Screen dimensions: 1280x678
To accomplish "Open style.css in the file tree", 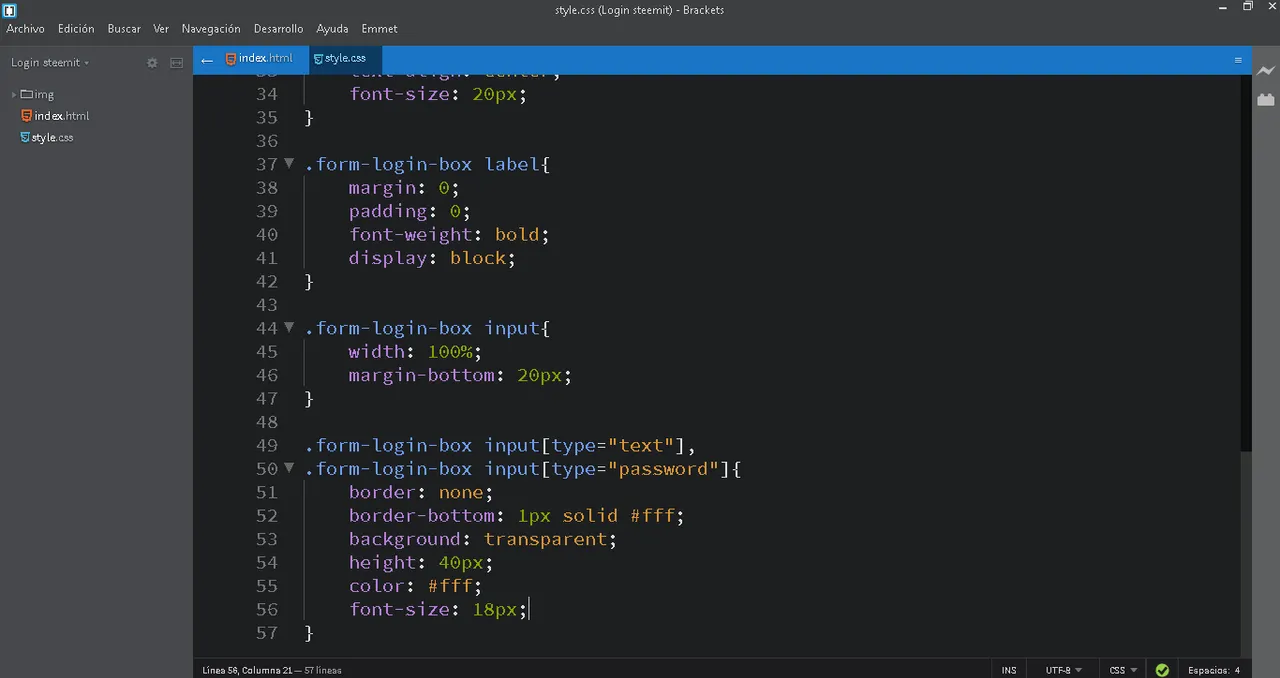I will (x=52, y=138).
